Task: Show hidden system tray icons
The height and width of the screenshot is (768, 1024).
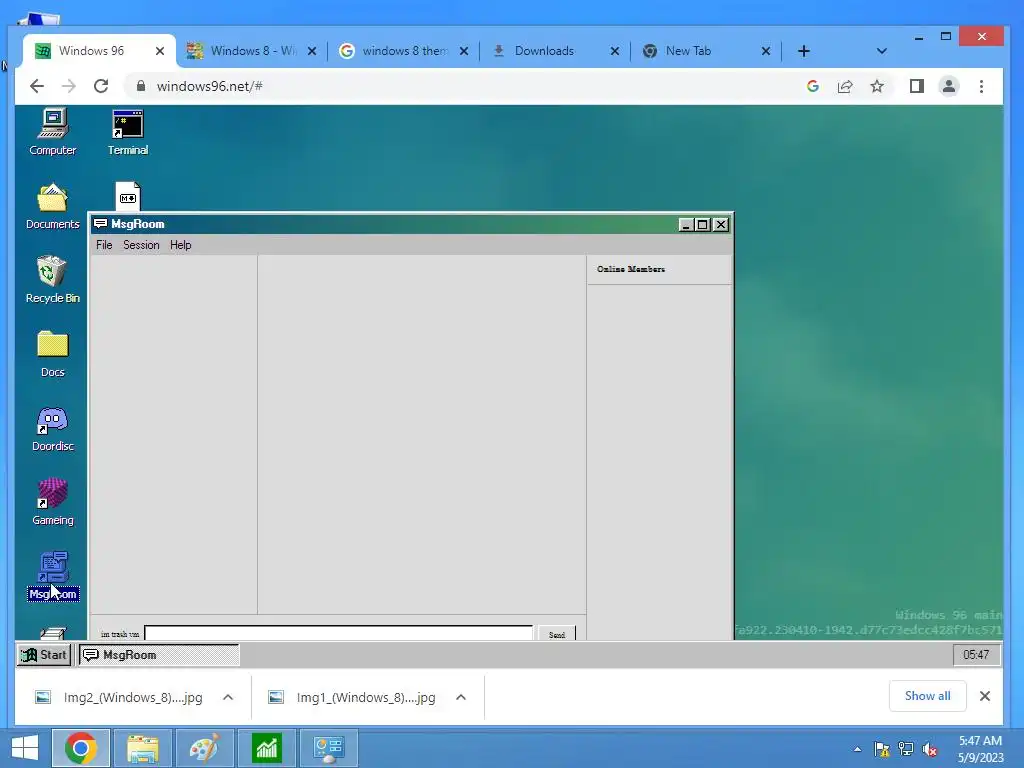Action: [x=857, y=749]
